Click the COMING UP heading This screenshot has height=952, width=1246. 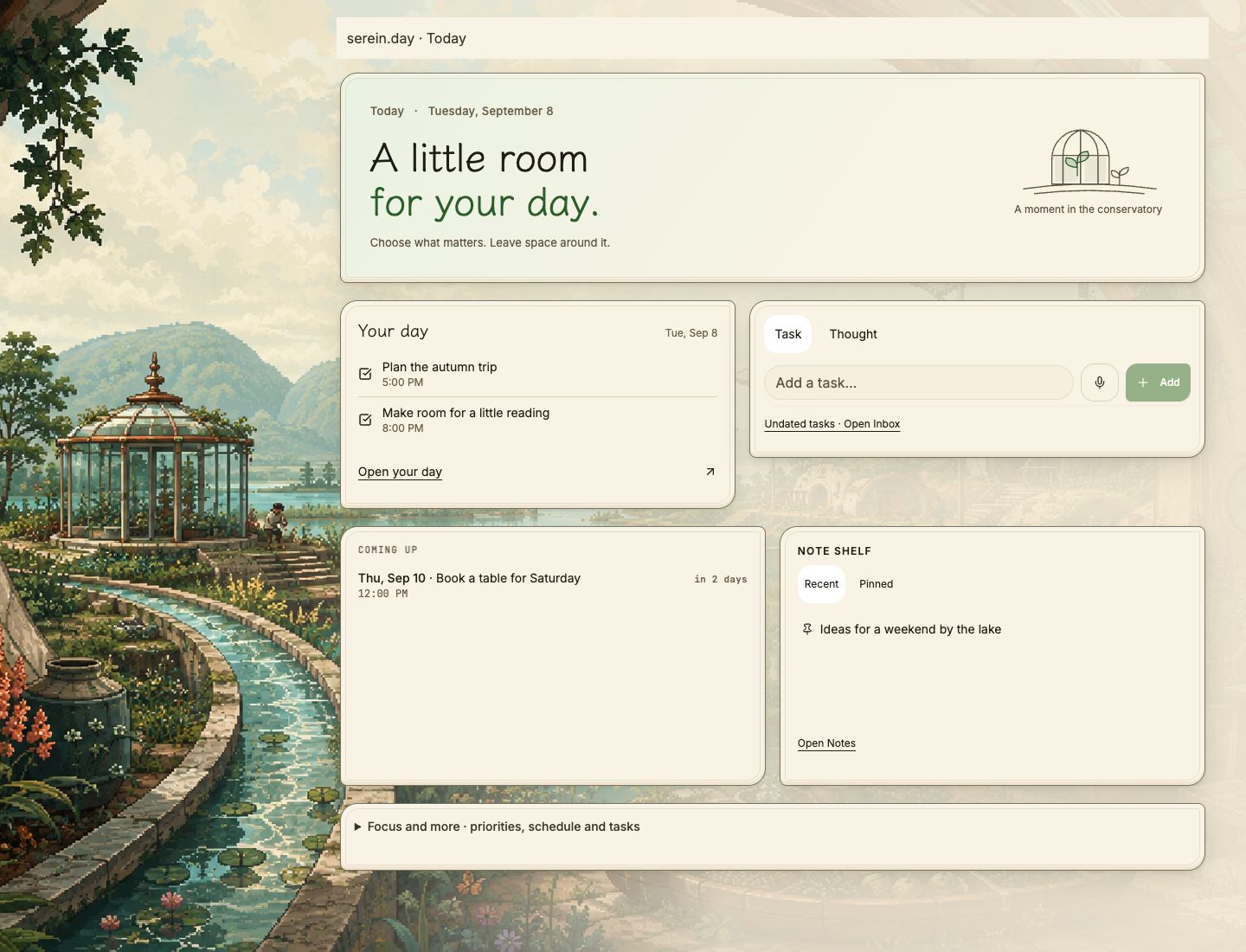(x=388, y=550)
